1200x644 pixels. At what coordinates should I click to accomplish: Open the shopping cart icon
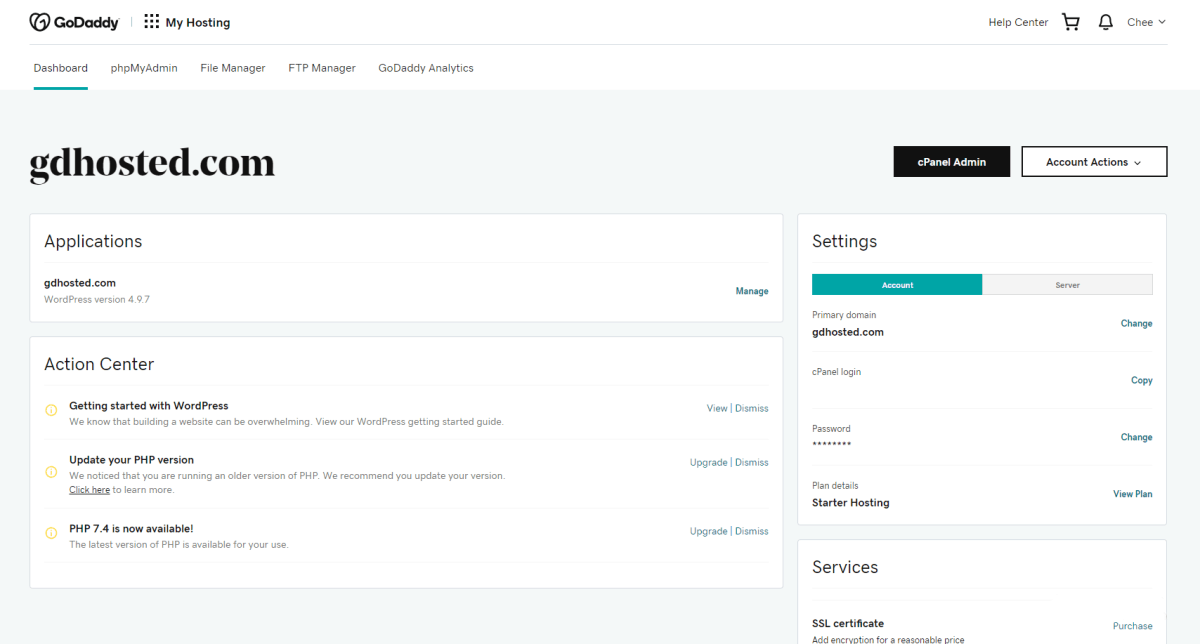pos(1071,22)
